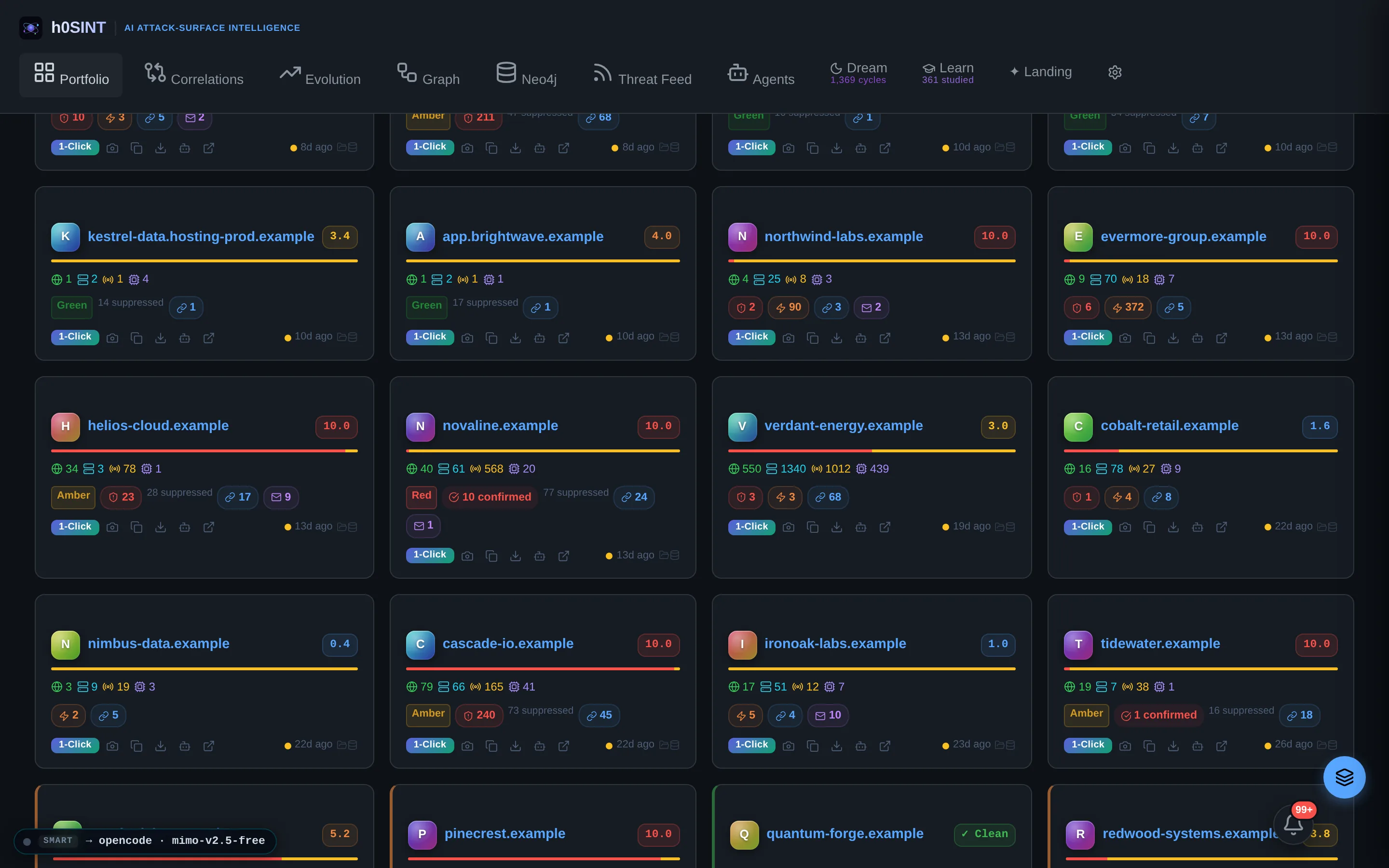Click the floating layers stack button

point(1344,777)
